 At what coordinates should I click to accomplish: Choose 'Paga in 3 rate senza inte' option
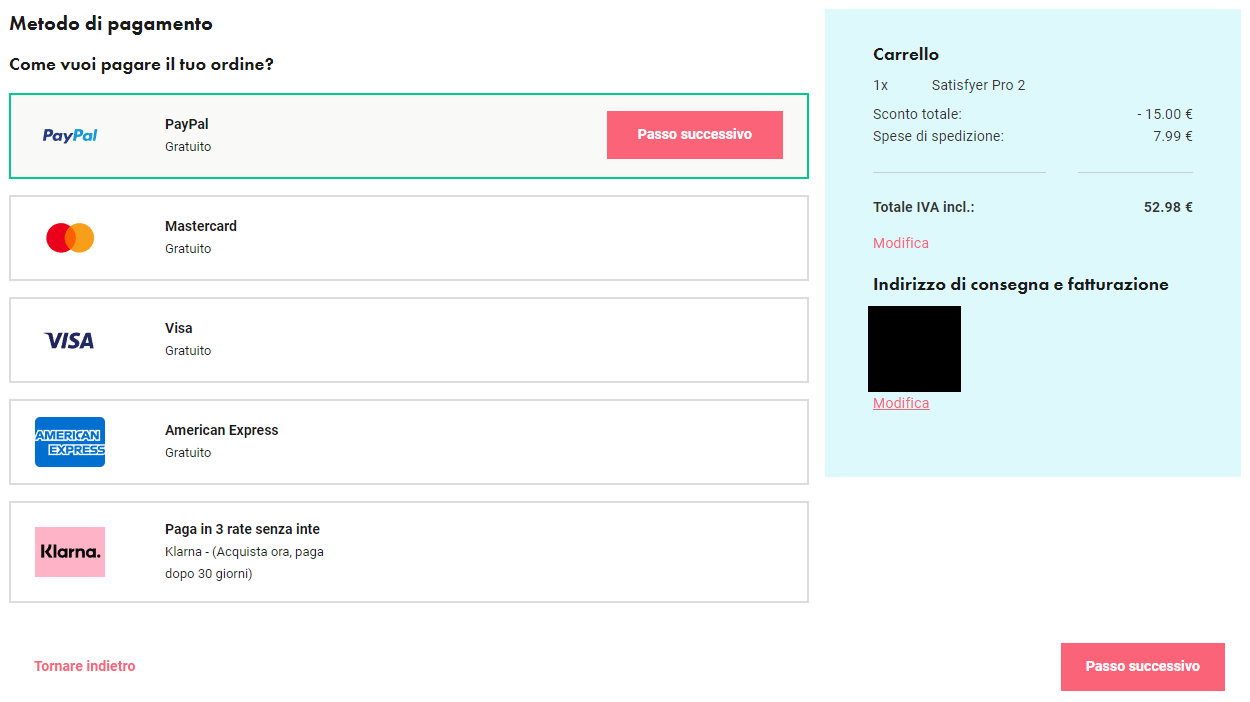pyautogui.click(x=409, y=552)
